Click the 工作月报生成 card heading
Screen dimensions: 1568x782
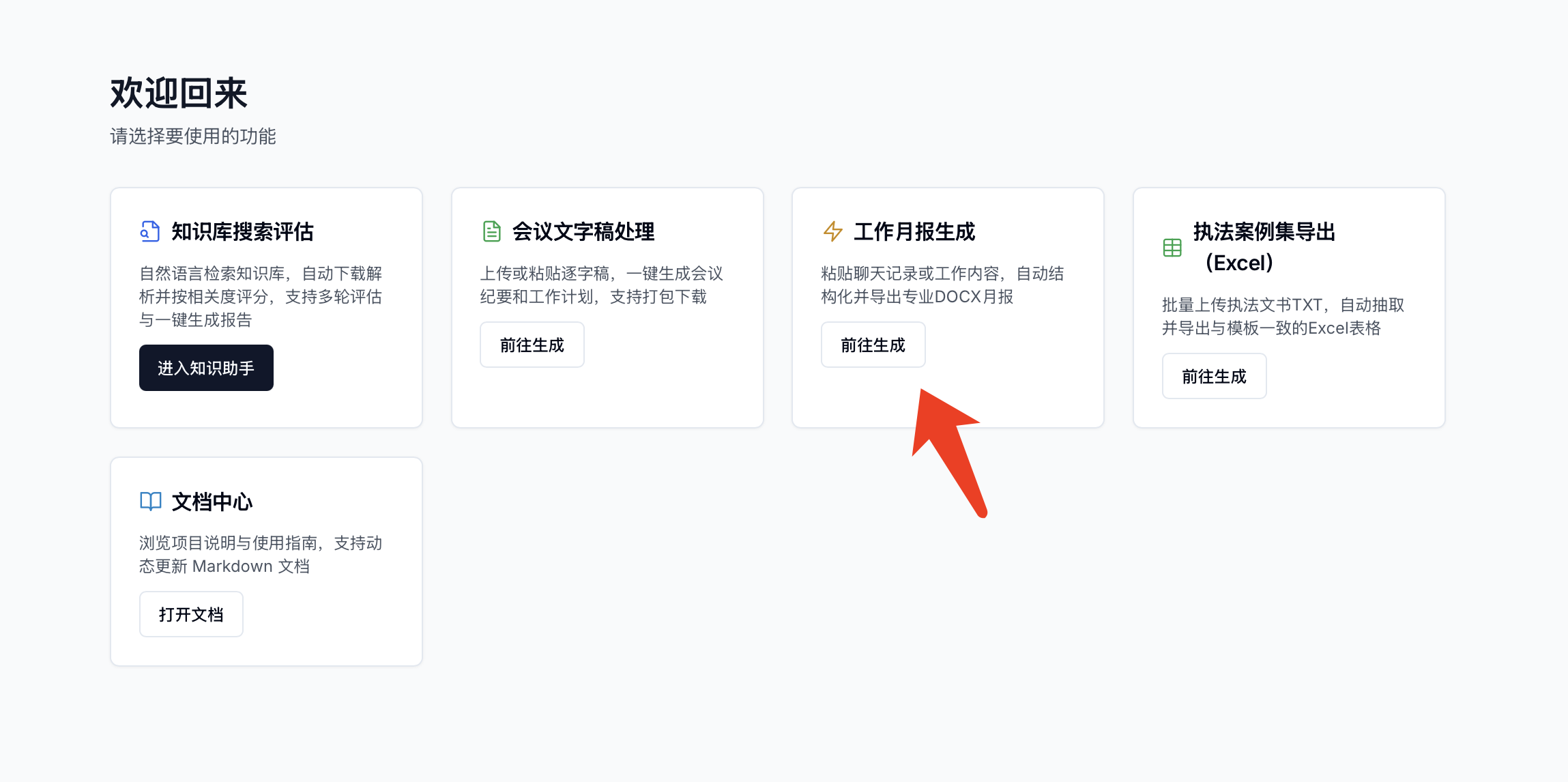tap(914, 231)
